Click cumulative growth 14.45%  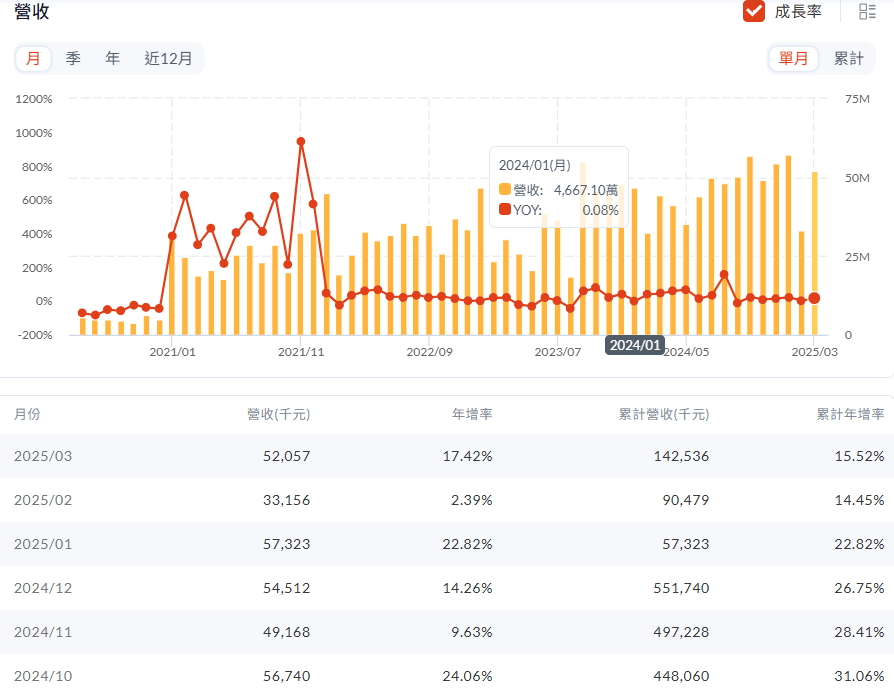(x=859, y=500)
